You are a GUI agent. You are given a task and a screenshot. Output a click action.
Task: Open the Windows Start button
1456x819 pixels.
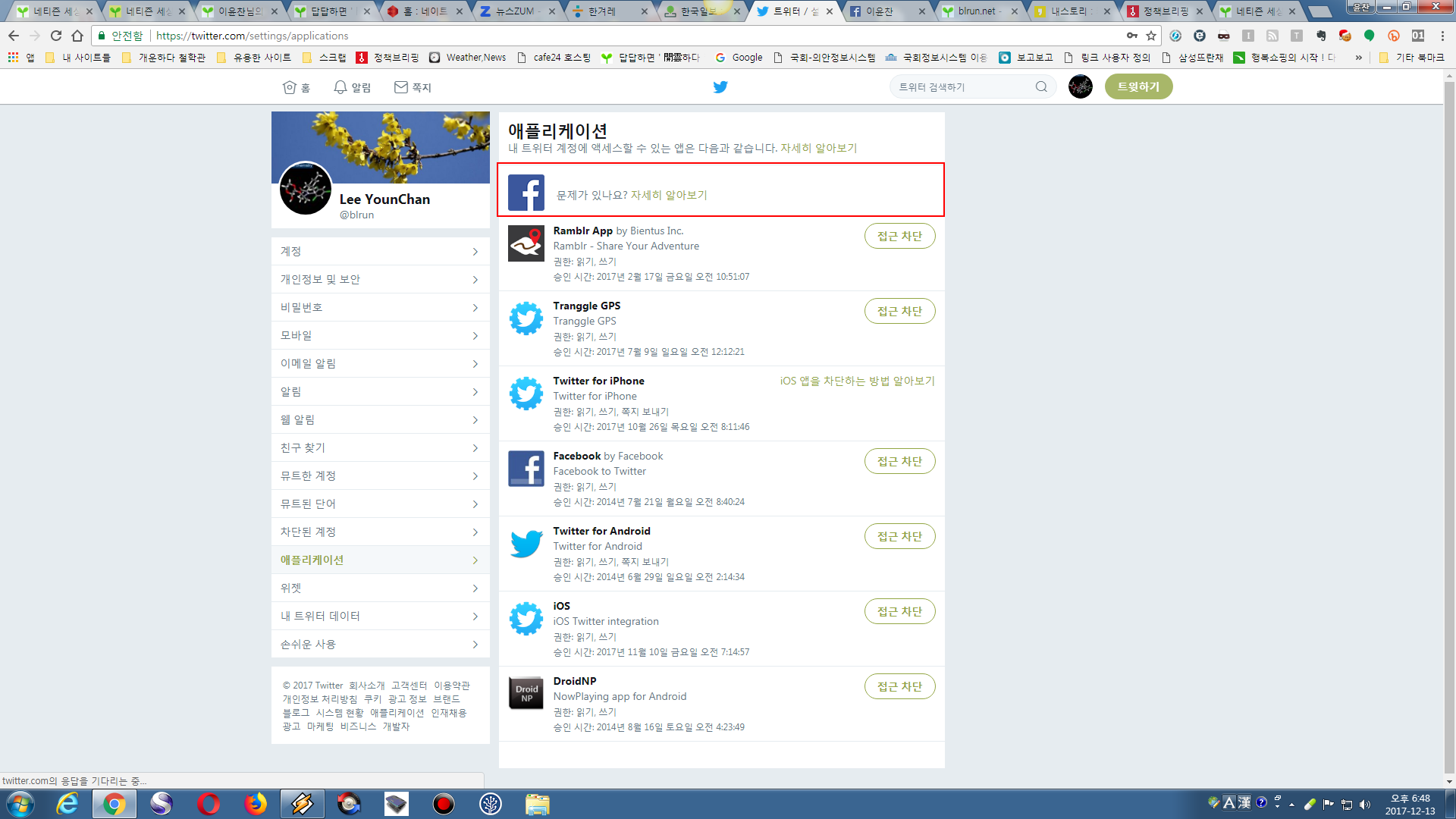(20, 804)
